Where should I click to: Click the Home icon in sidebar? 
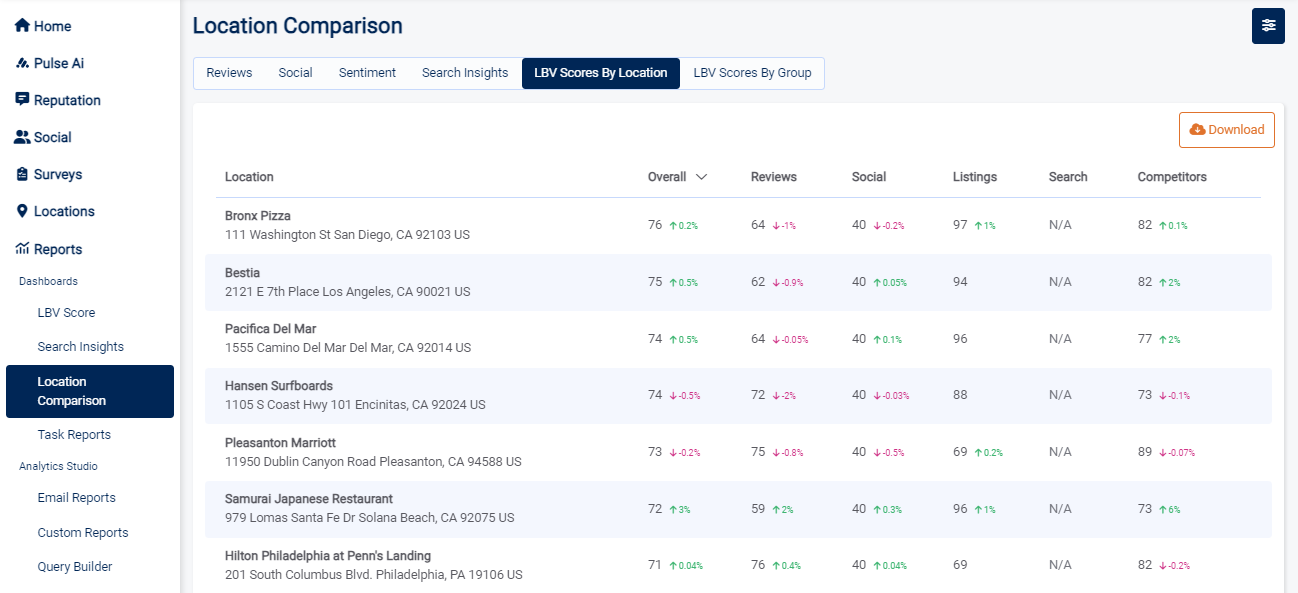(22, 26)
